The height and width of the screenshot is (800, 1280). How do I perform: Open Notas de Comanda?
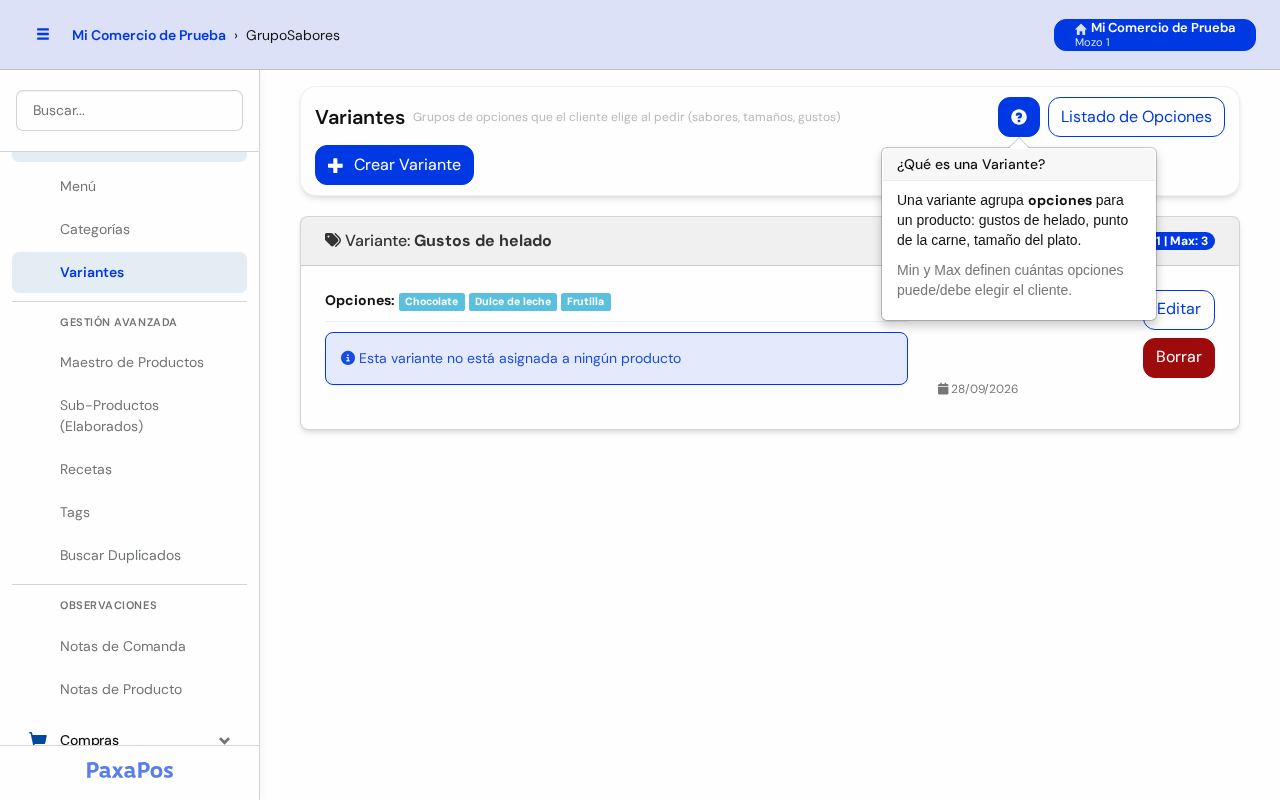[x=129, y=646]
